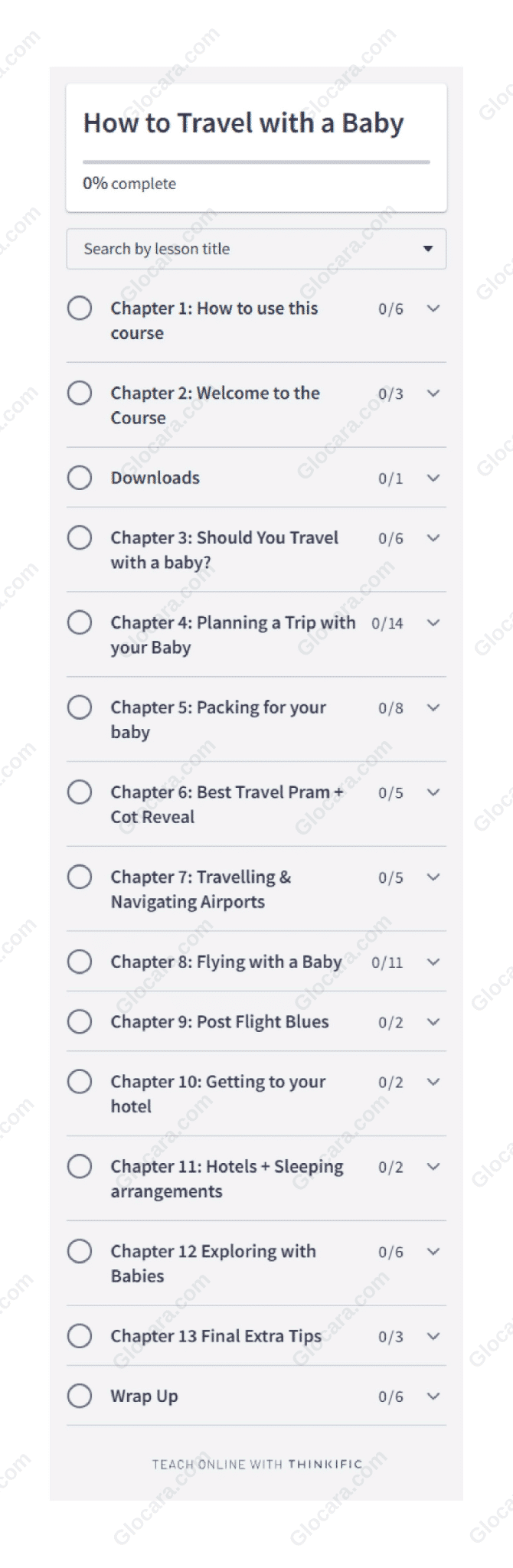Expand Chapter 1: How to use this course
Screen dimensions: 513x1568
(x=433, y=309)
